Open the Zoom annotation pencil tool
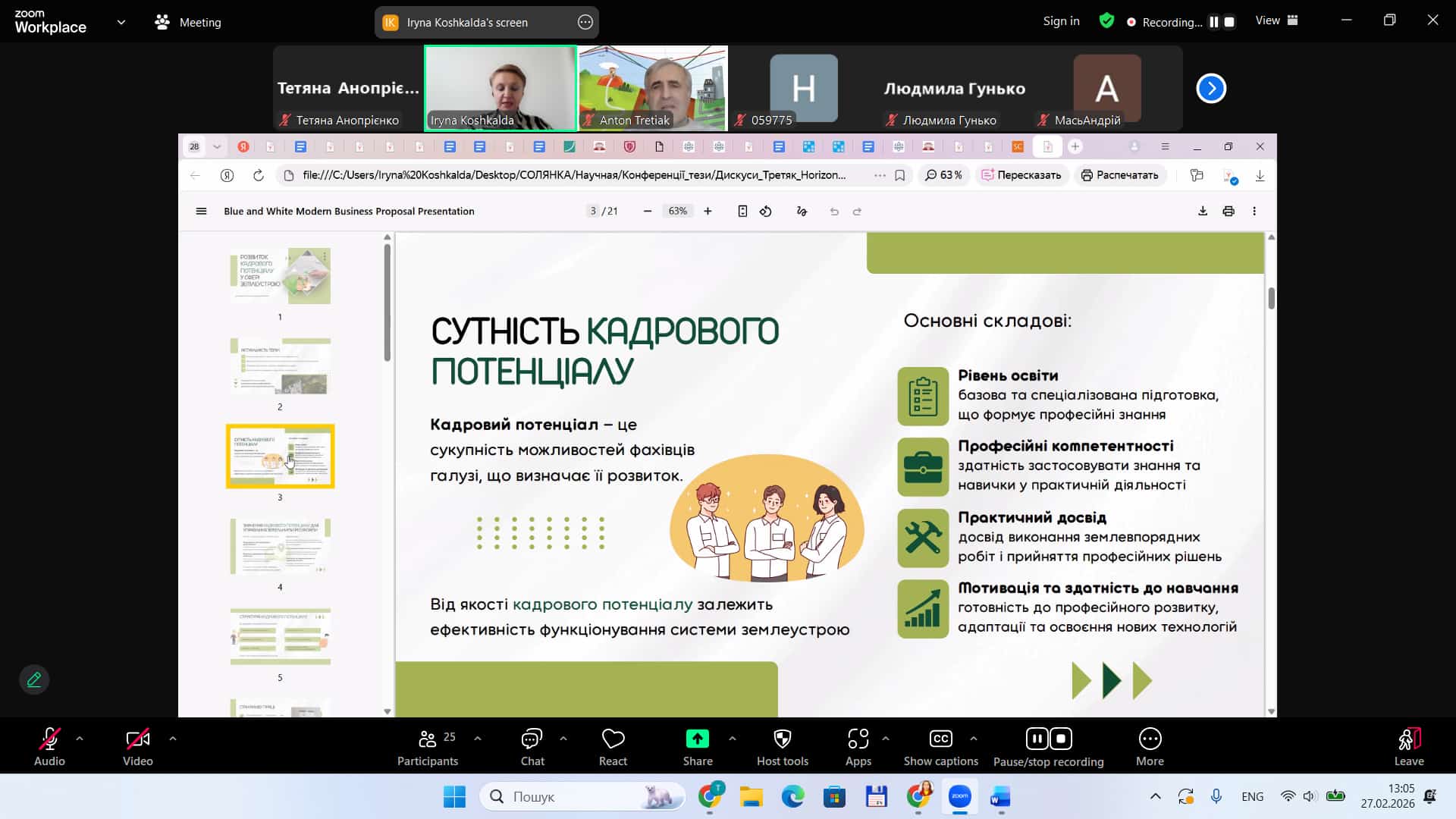Viewport: 1456px width, 819px height. (34, 679)
